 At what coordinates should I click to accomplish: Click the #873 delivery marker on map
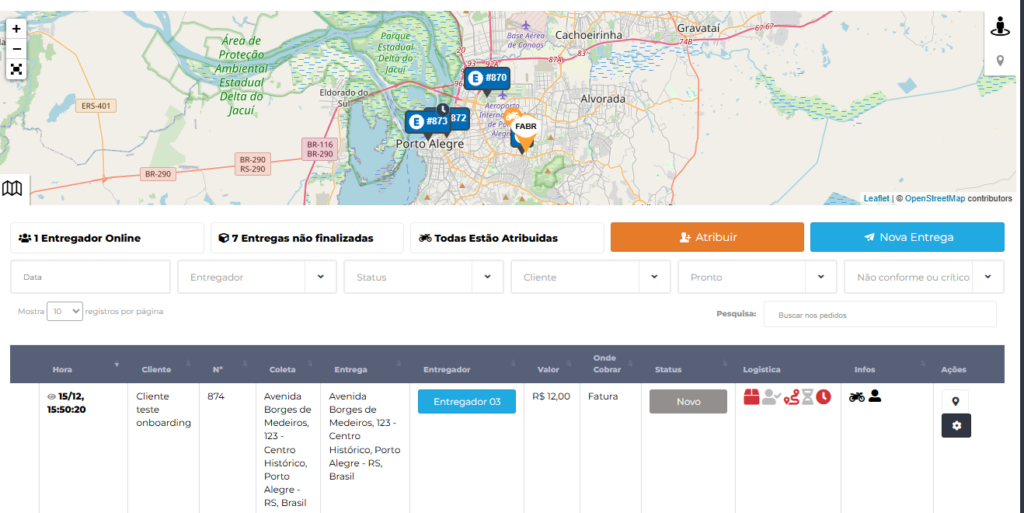(x=427, y=122)
